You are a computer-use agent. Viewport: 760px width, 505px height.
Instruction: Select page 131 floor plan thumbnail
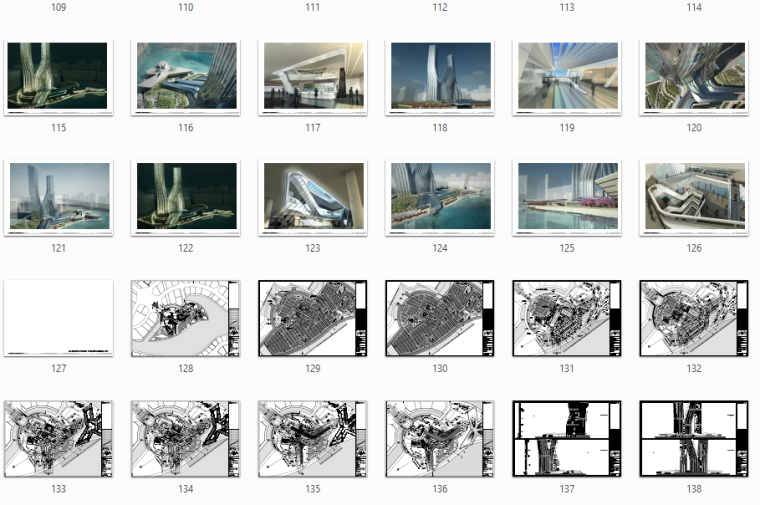[x=567, y=318]
